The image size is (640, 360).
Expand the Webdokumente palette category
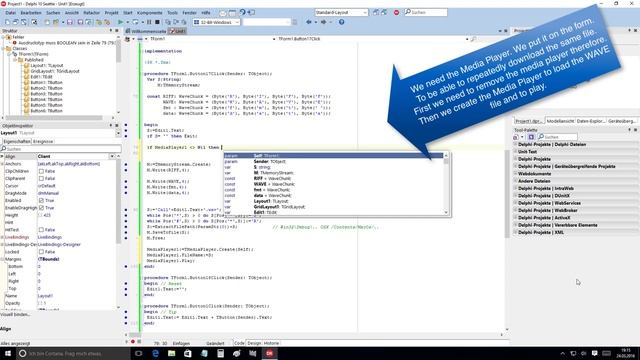515,173
